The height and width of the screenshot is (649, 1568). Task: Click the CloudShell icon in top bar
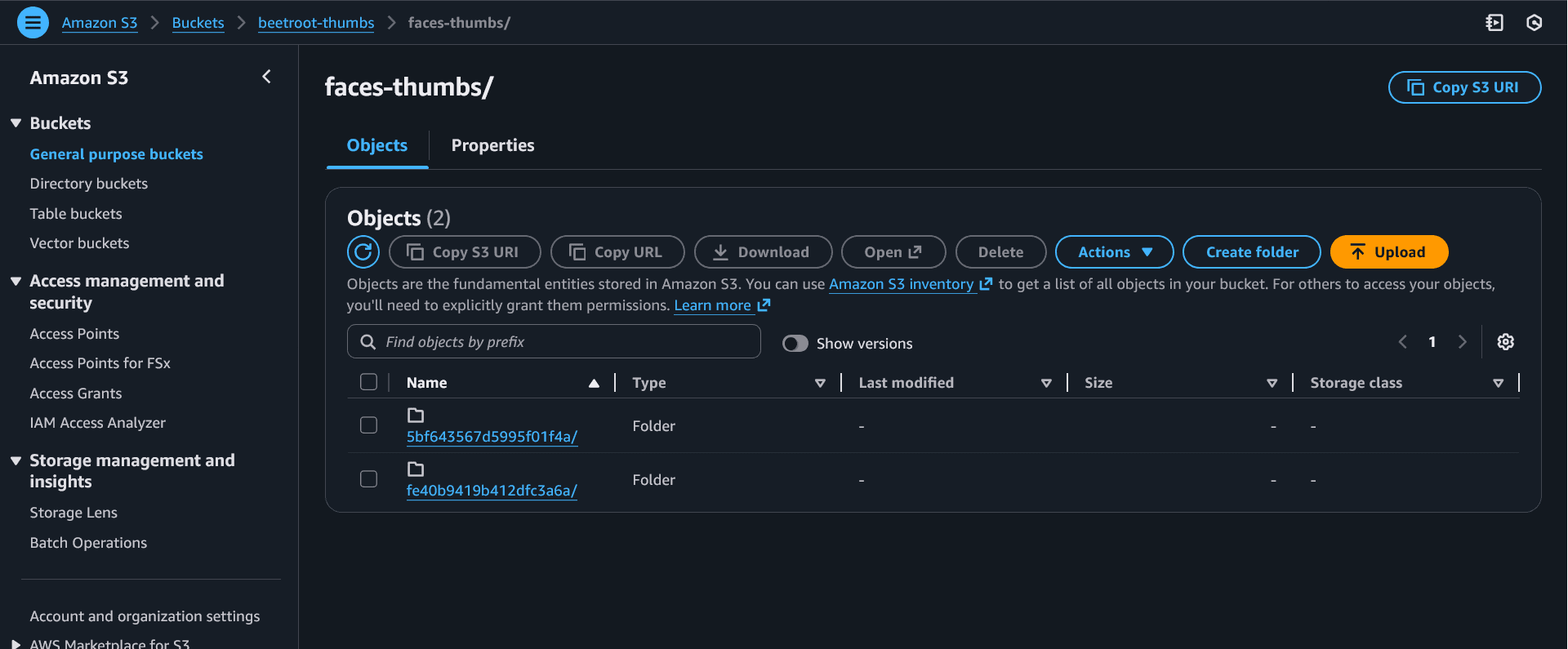(1494, 23)
